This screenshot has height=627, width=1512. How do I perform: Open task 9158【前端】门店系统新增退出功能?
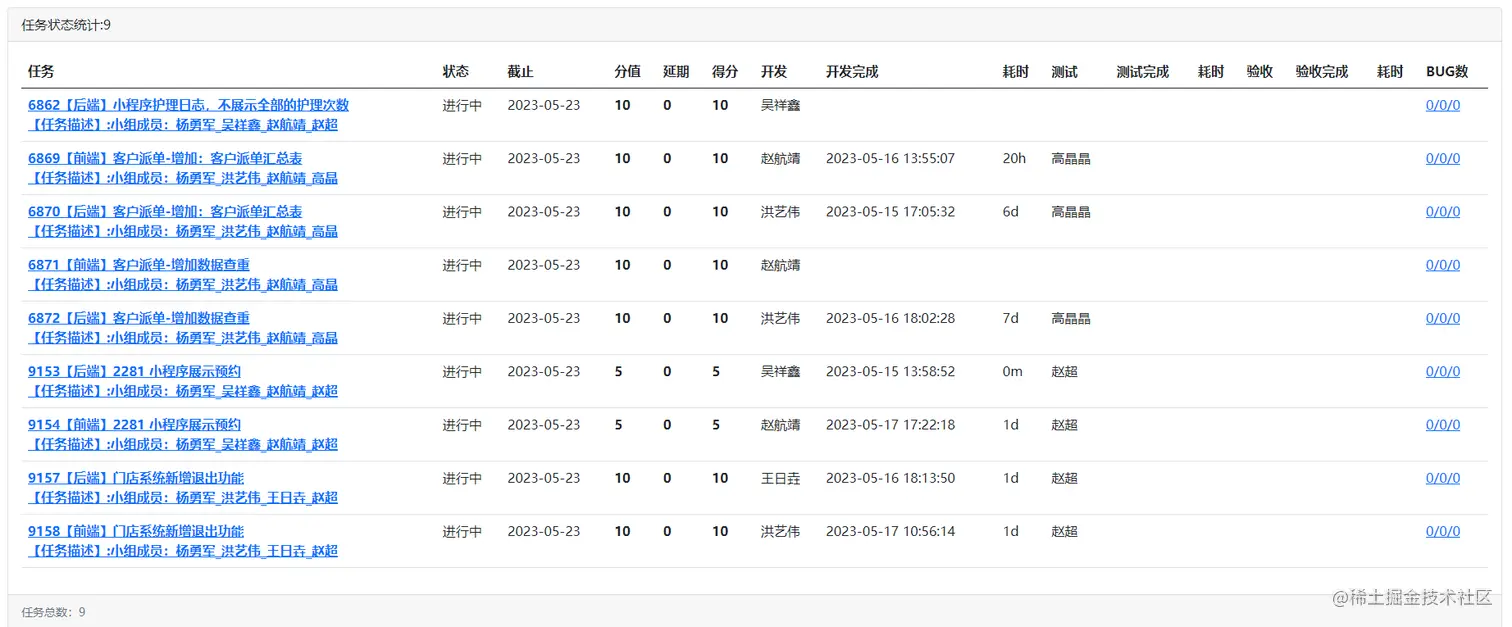point(136,531)
